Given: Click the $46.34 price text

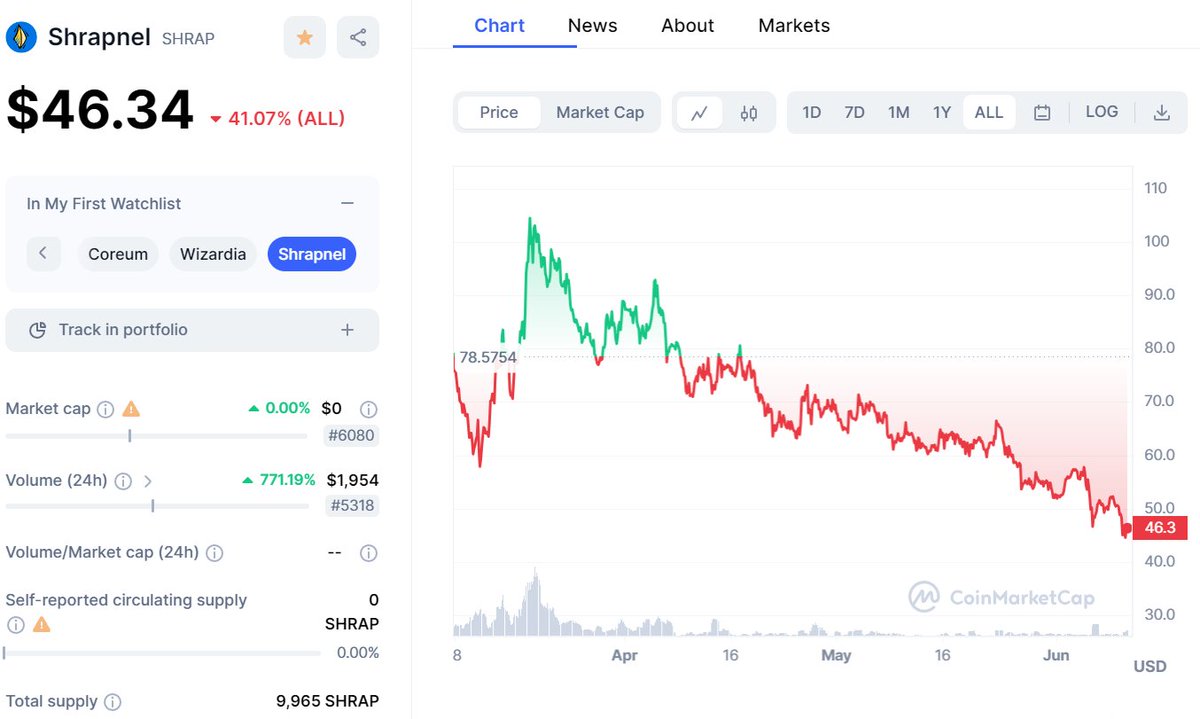Looking at the screenshot, I should [x=100, y=110].
